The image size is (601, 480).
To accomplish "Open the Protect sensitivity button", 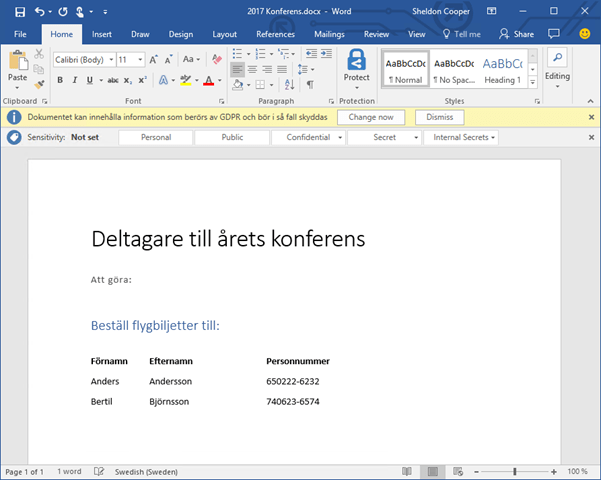I will (357, 64).
